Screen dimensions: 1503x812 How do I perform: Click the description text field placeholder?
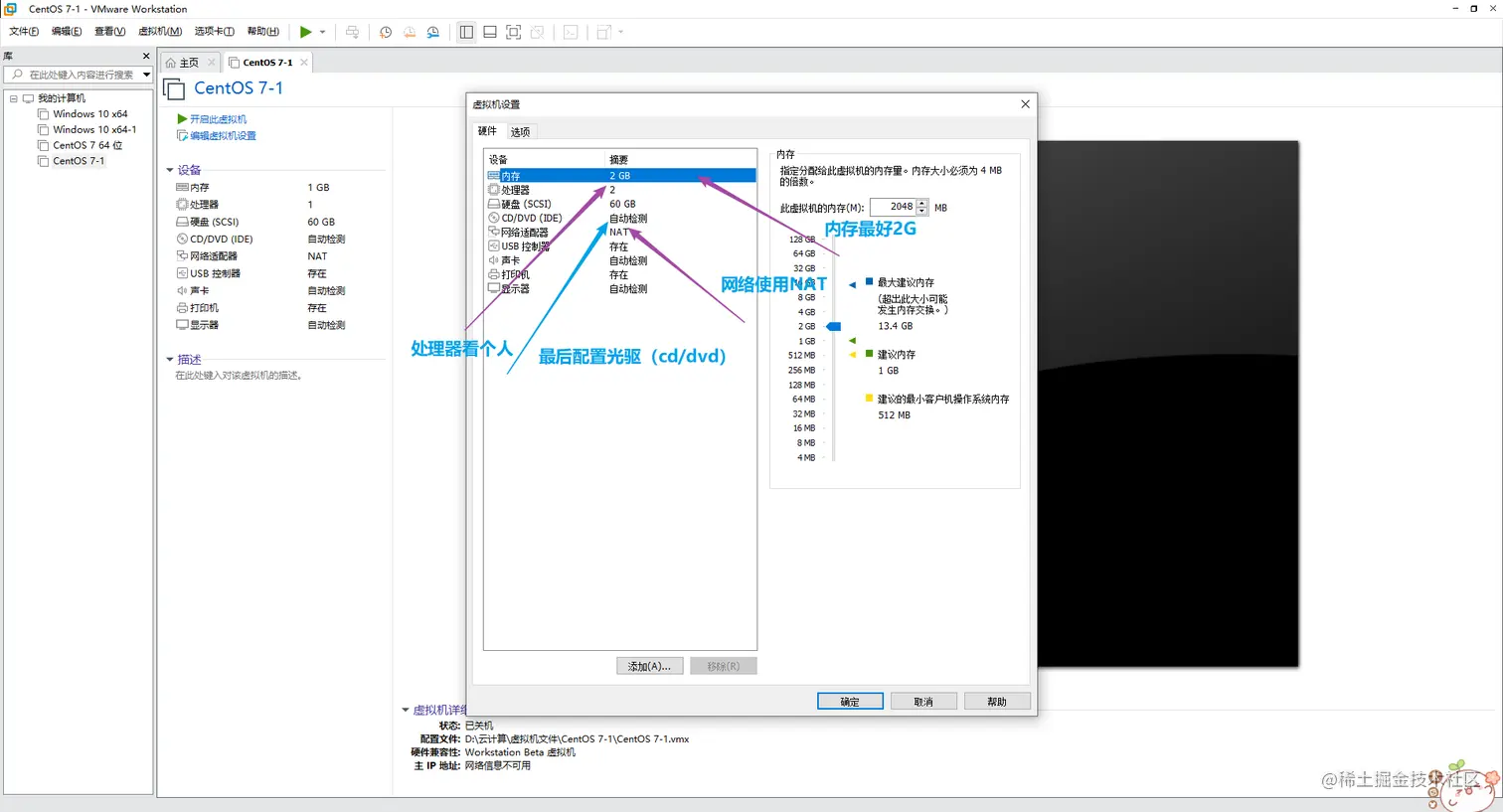click(x=239, y=376)
